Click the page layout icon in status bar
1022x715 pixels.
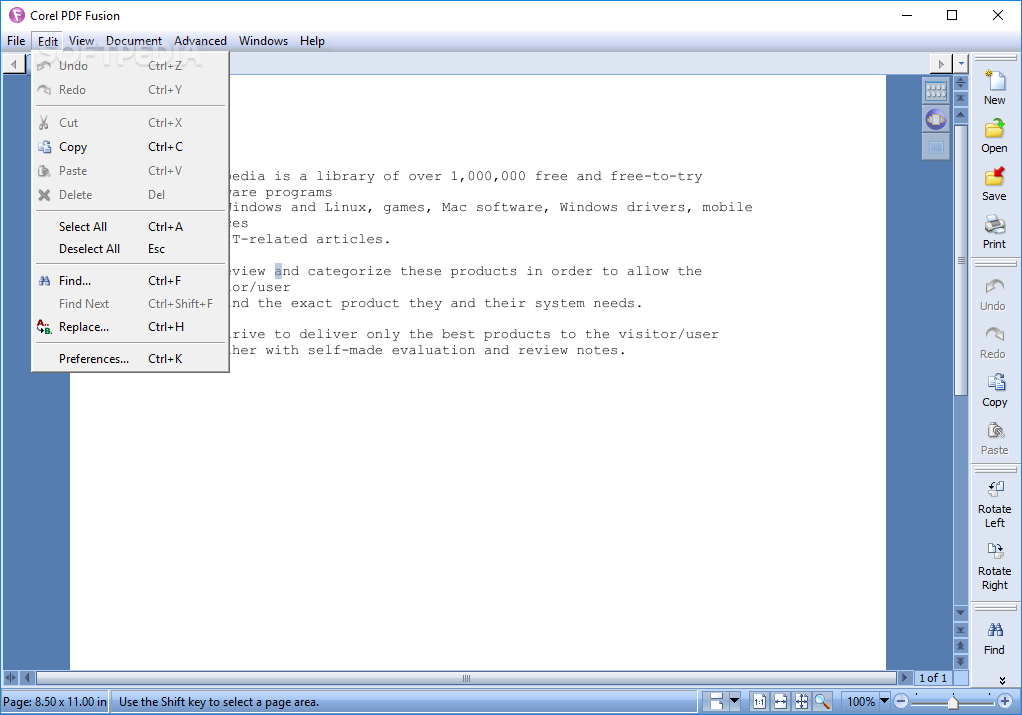tap(716, 701)
